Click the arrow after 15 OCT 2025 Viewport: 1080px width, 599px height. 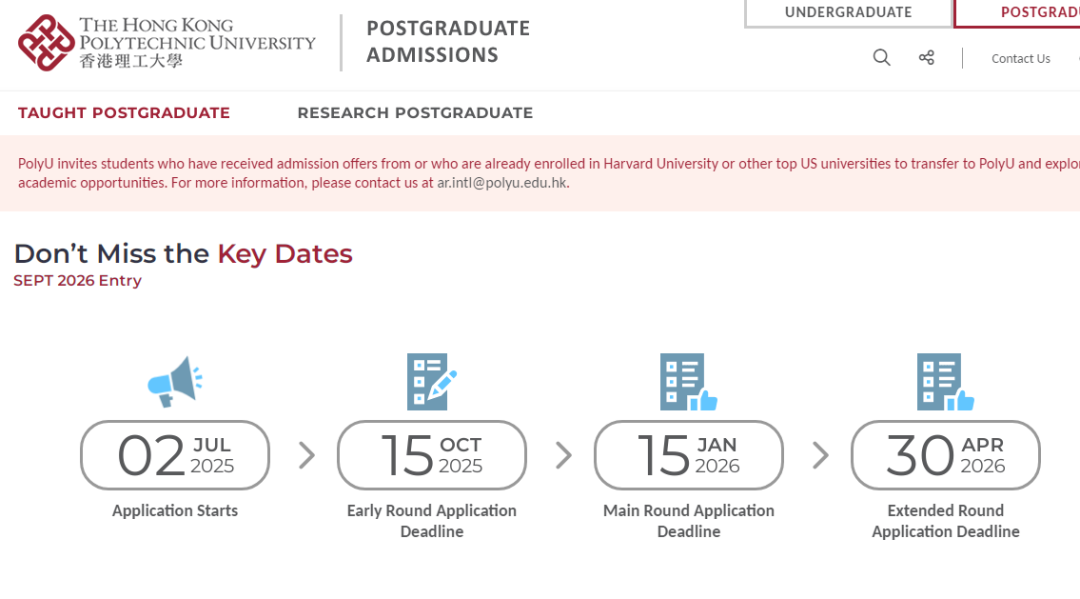564,455
